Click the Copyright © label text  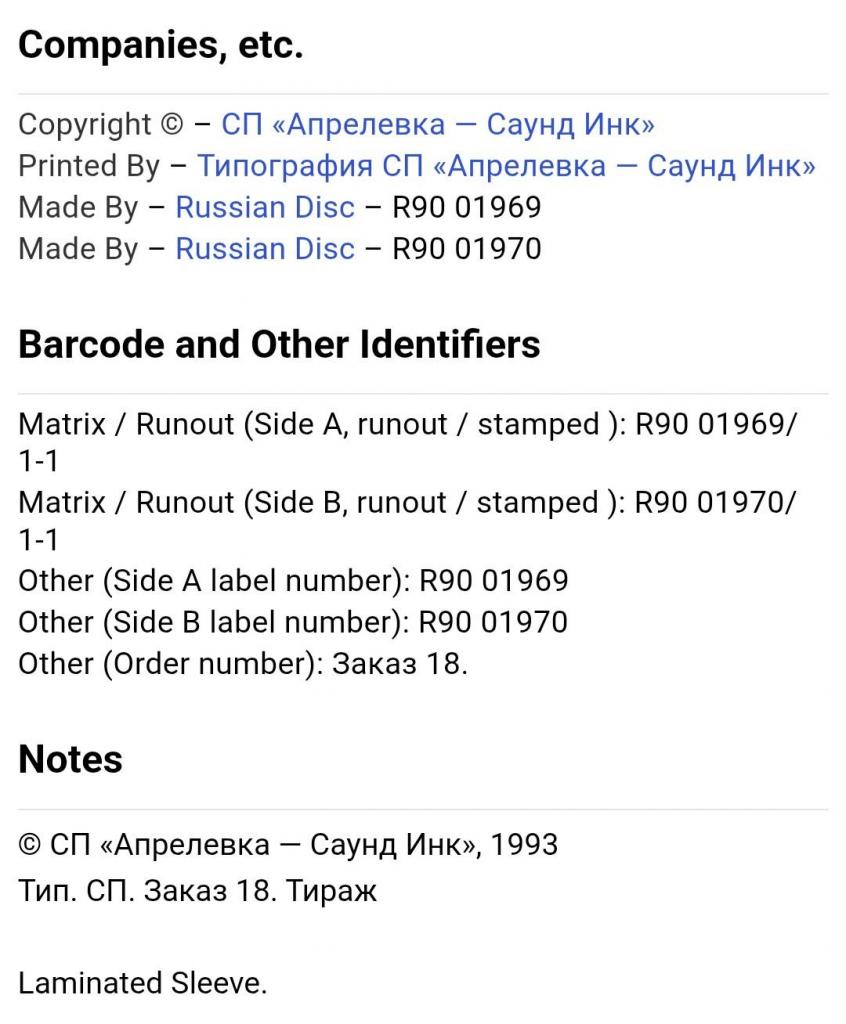[100, 125]
